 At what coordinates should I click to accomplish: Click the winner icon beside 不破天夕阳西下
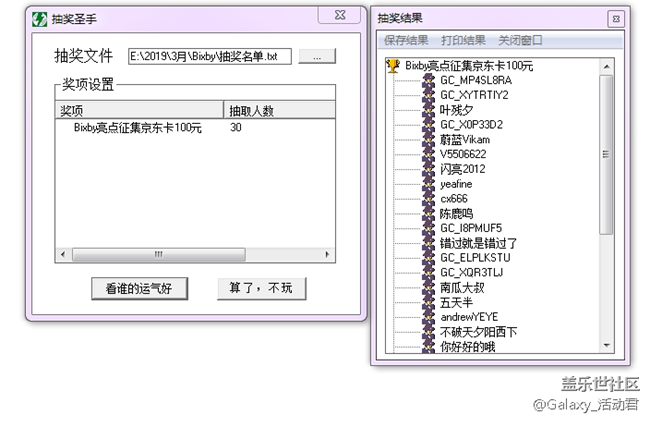point(428,332)
